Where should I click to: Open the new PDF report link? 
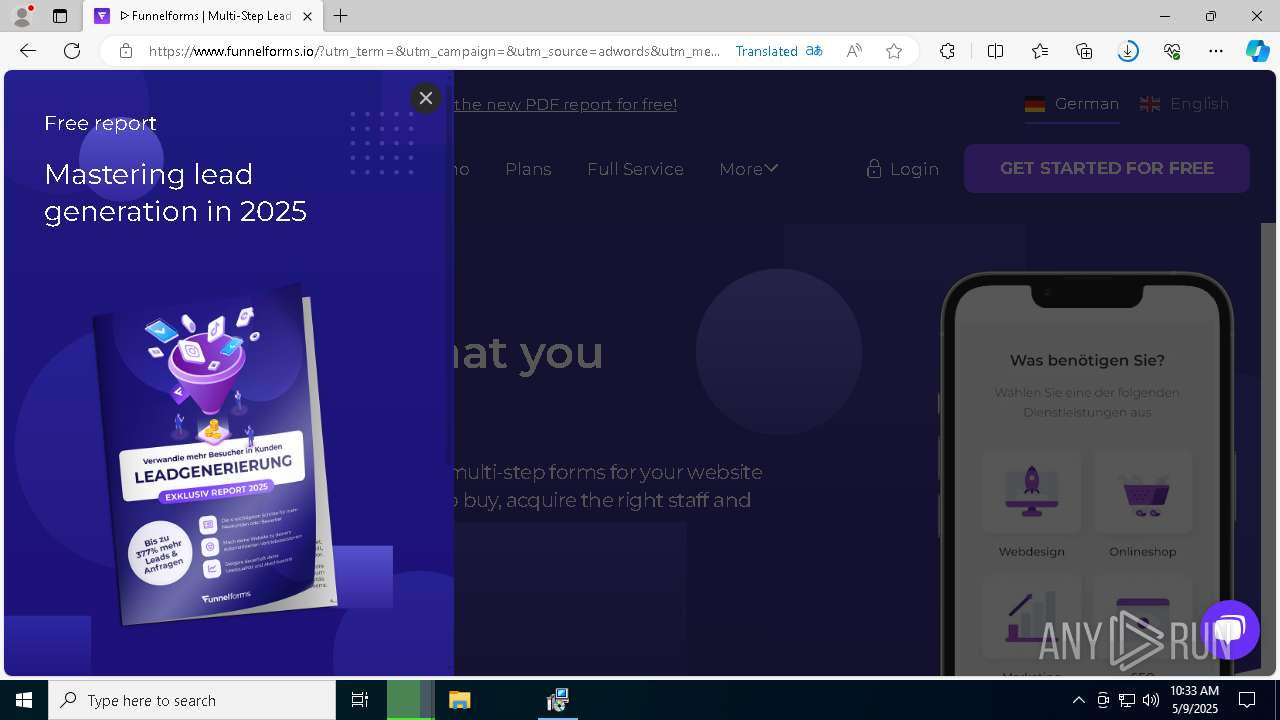pyautogui.click(x=565, y=104)
